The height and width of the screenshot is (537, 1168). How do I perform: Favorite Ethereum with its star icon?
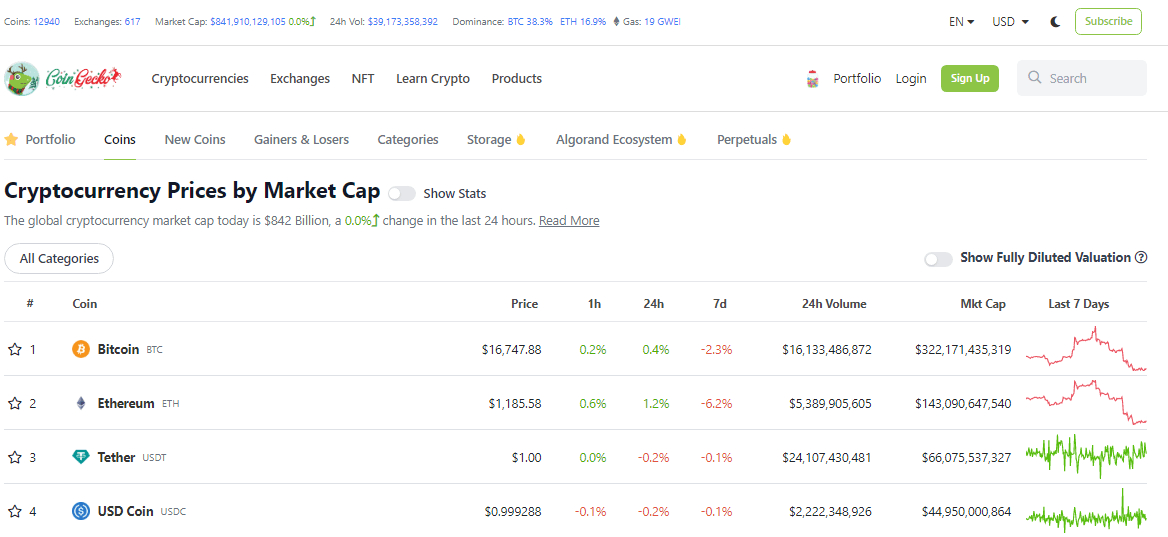click(14, 404)
